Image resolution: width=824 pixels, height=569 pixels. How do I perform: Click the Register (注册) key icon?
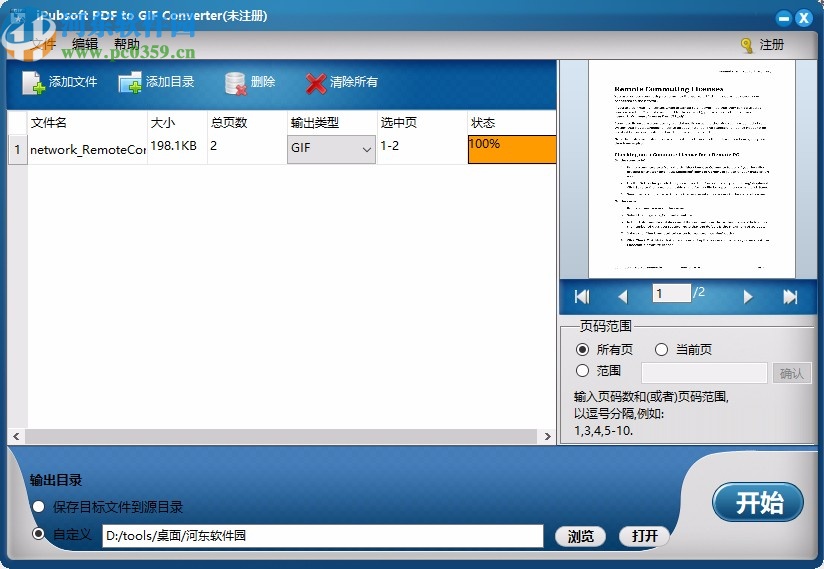tap(746, 45)
